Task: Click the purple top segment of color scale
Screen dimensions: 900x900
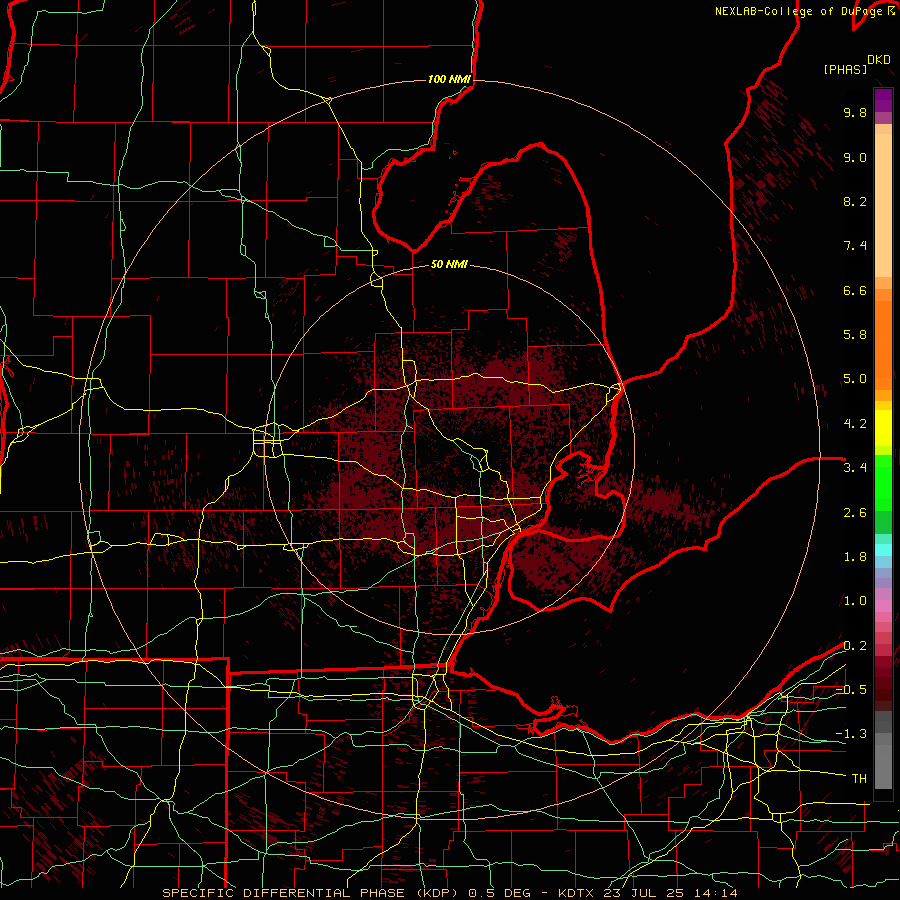Action: click(x=883, y=100)
